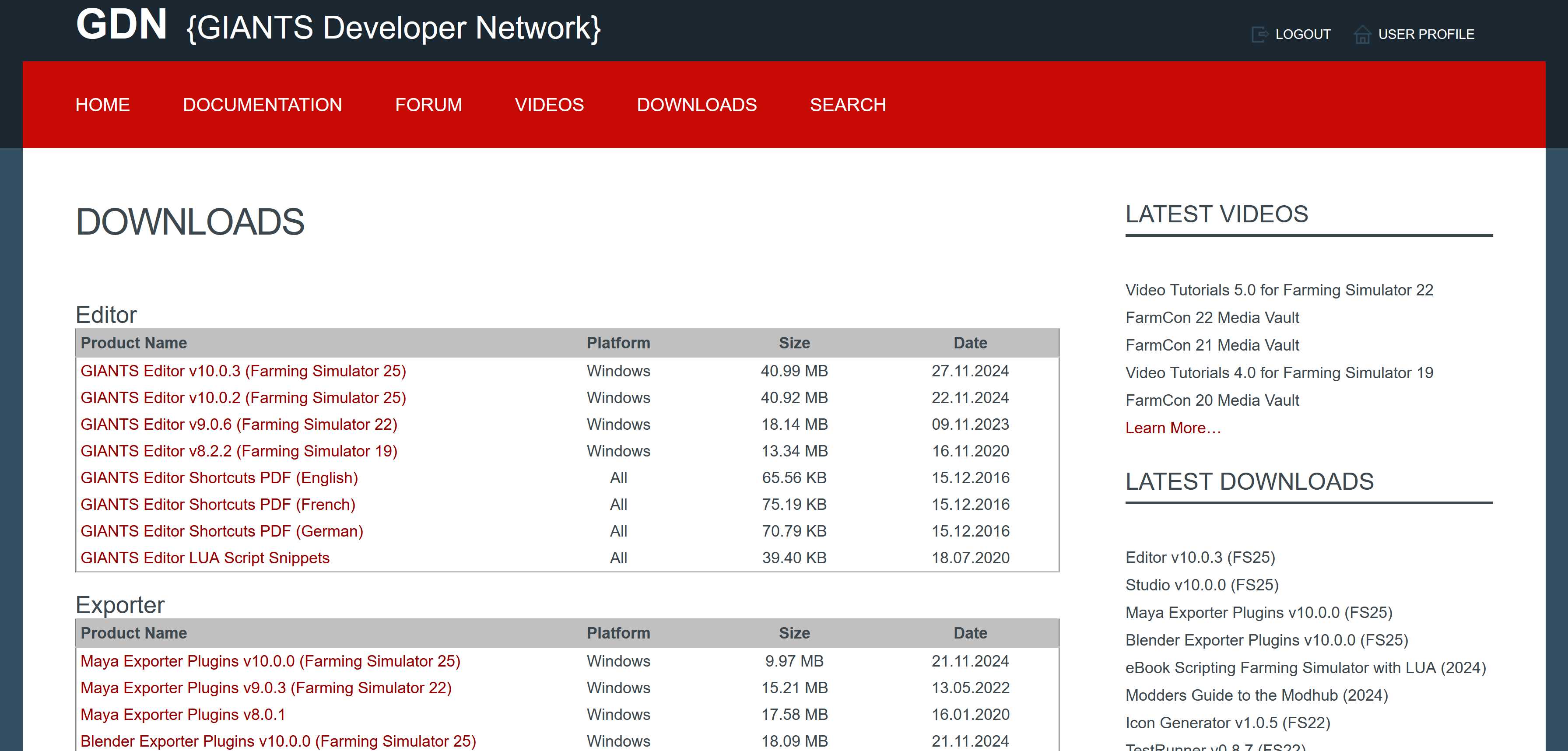Open GIANTS Editor LUA Script Snippets

tap(204, 558)
